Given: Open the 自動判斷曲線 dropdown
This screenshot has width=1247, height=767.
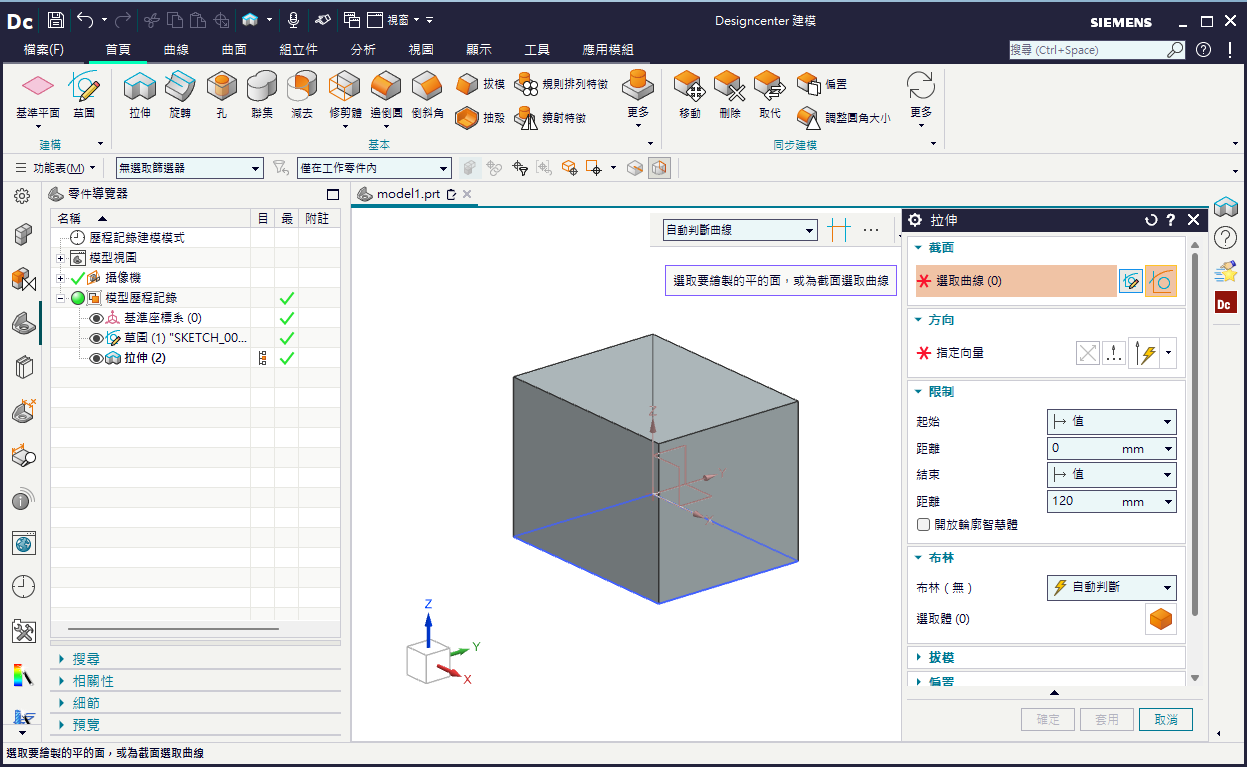Looking at the screenshot, I should click(740, 230).
